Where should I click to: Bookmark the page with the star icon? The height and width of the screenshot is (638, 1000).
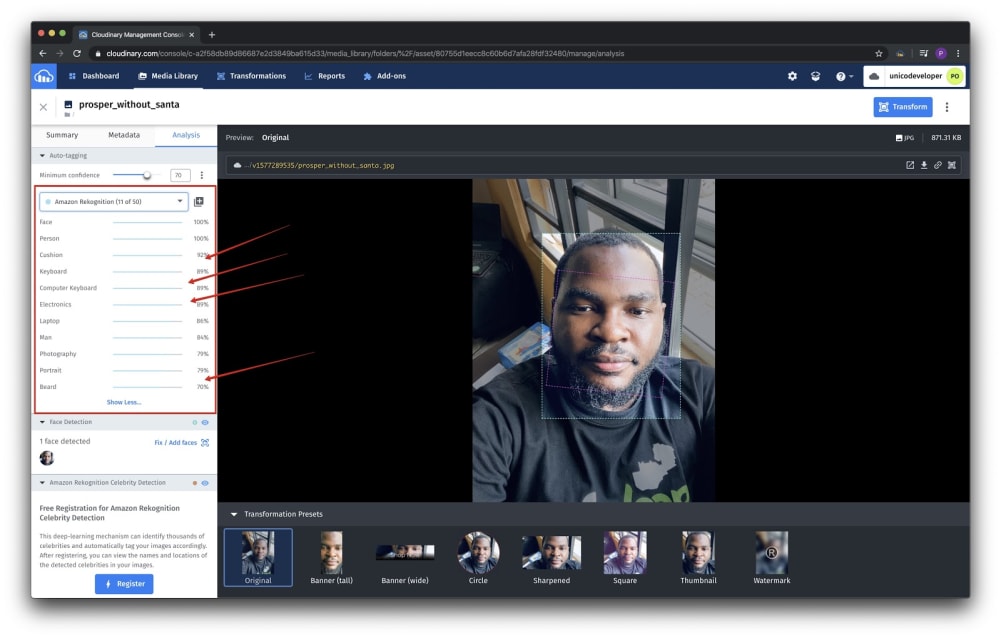click(878, 54)
